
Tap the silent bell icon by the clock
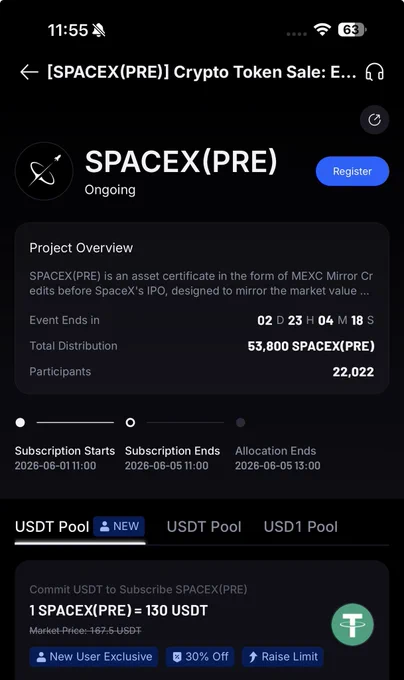pyautogui.click(x=99, y=30)
